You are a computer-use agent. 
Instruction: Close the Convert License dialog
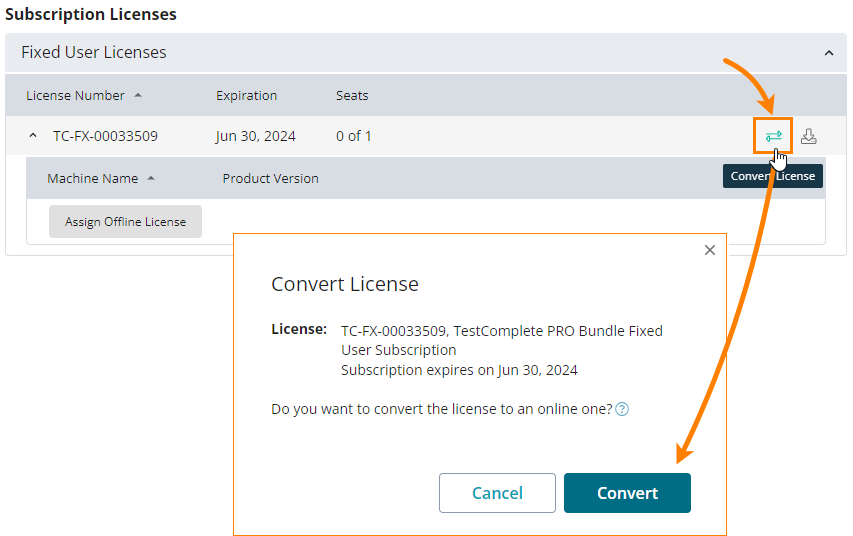click(x=709, y=250)
